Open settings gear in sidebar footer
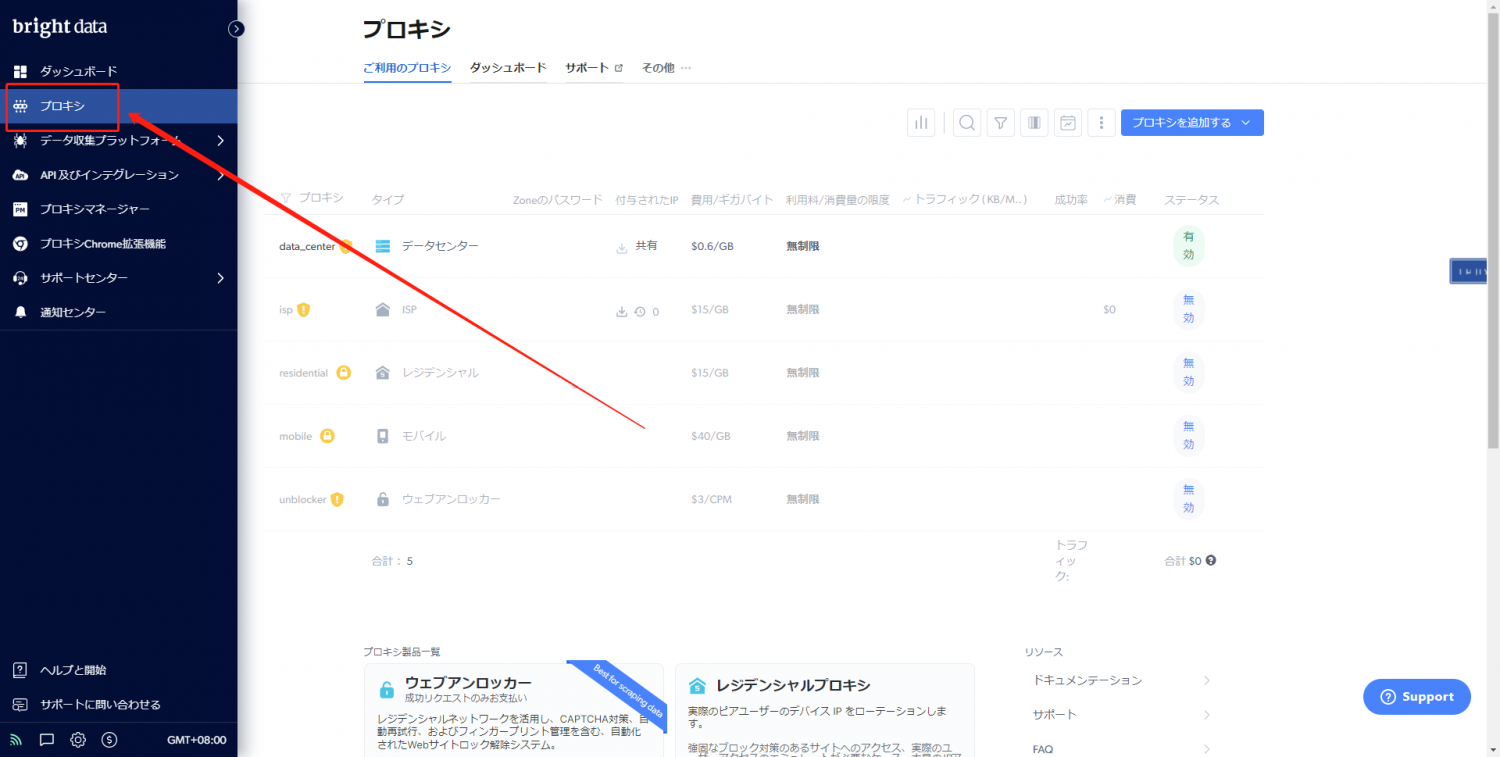The width and height of the screenshot is (1500, 757). click(78, 740)
